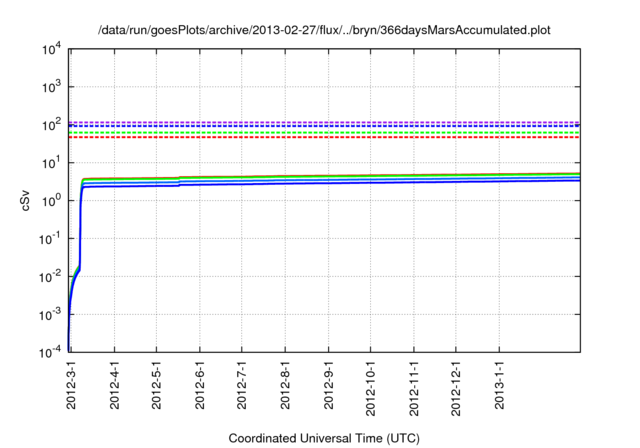Screen dimensions: 640x448
Task: Click the 2012-9-1 date label
Action: tap(329, 385)
